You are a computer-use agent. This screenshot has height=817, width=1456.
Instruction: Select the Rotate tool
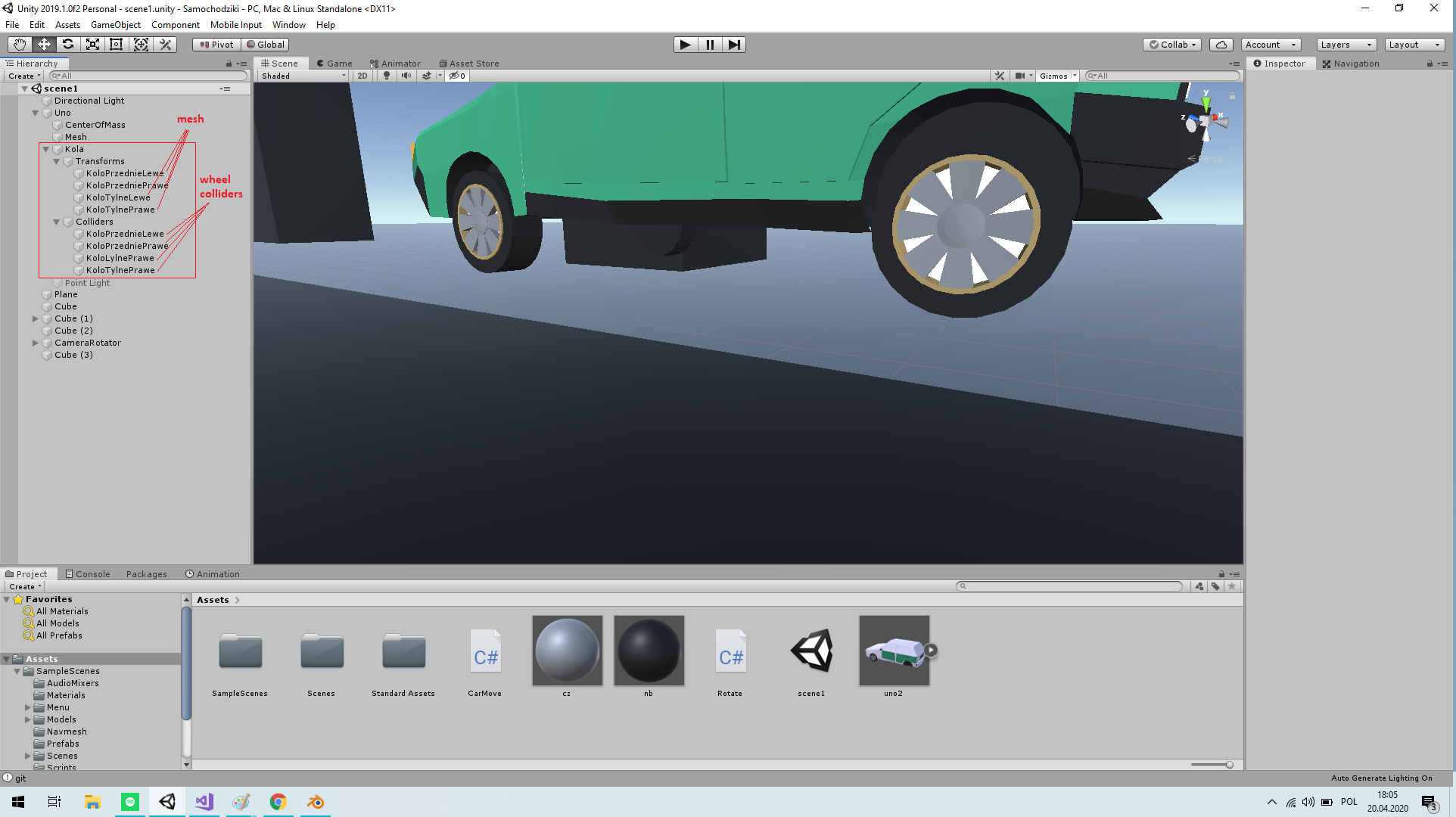68,45
